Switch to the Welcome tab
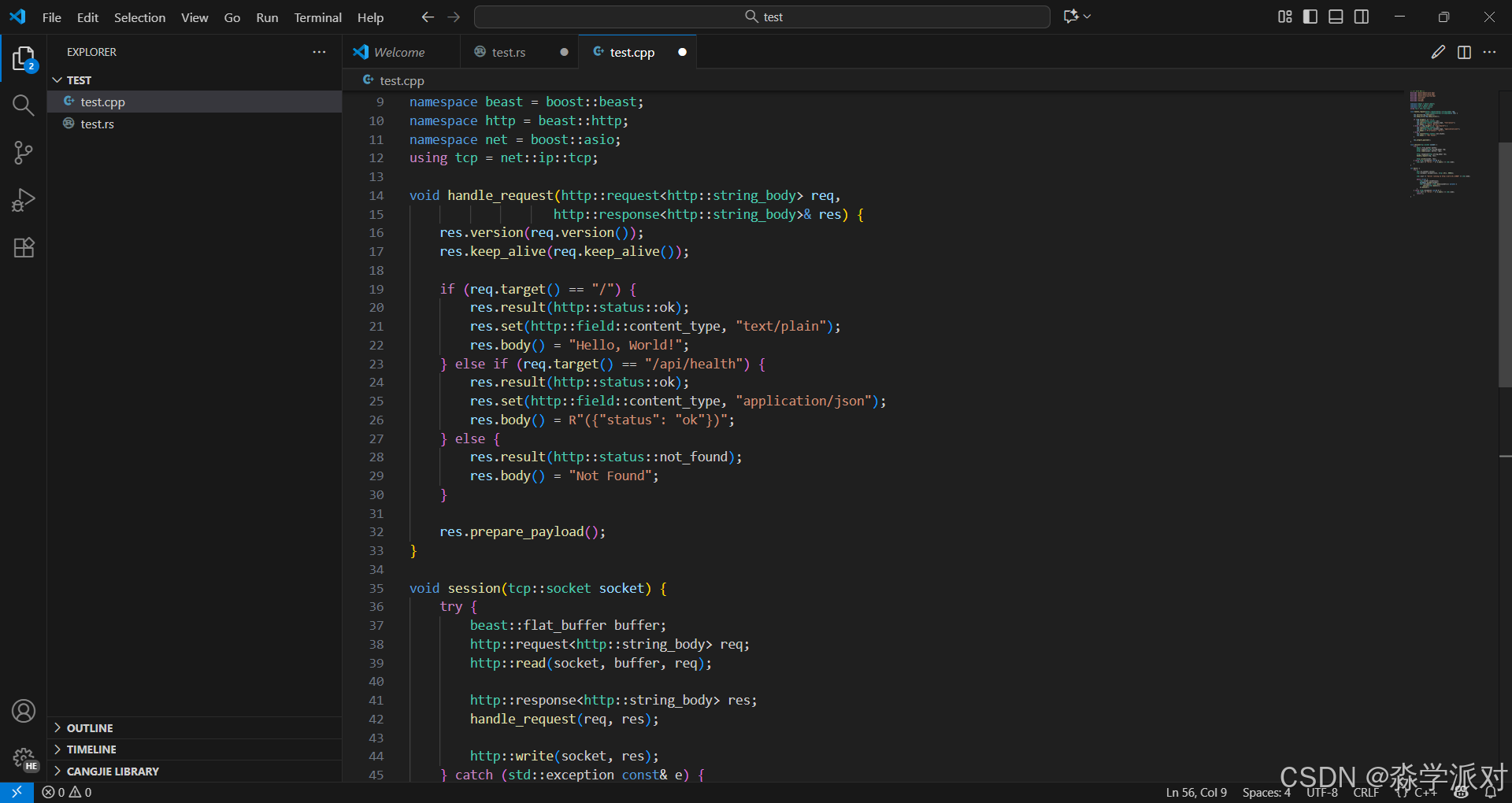Screen dimensions: 1512x803 [x=401, y=52]
